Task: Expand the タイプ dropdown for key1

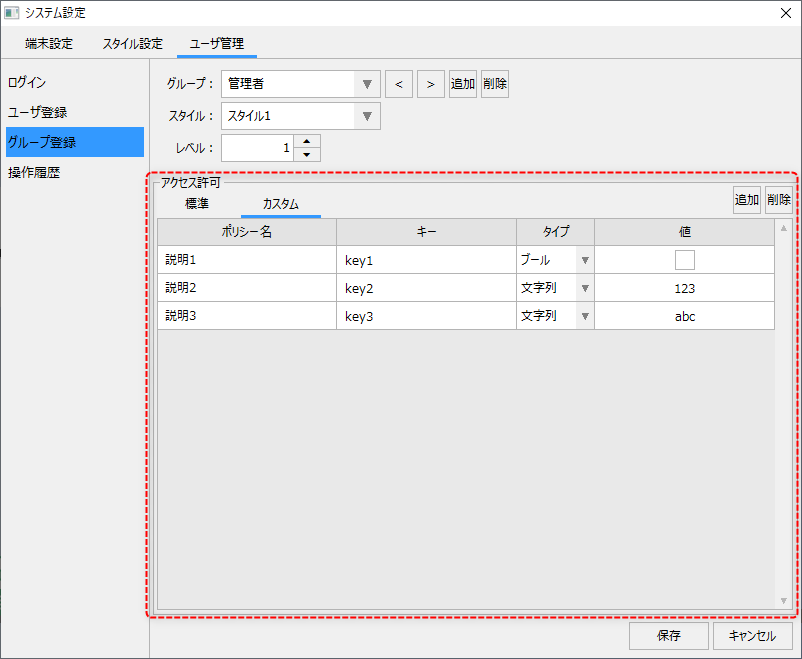Action: [x=584, y=260]
